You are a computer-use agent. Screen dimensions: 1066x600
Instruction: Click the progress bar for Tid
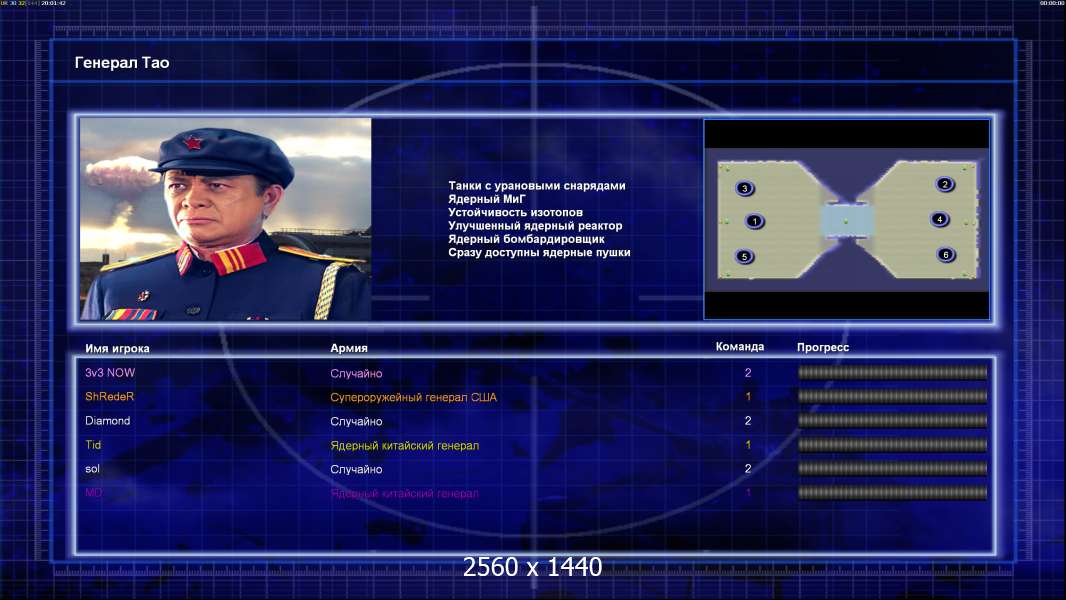pos(893,444)
